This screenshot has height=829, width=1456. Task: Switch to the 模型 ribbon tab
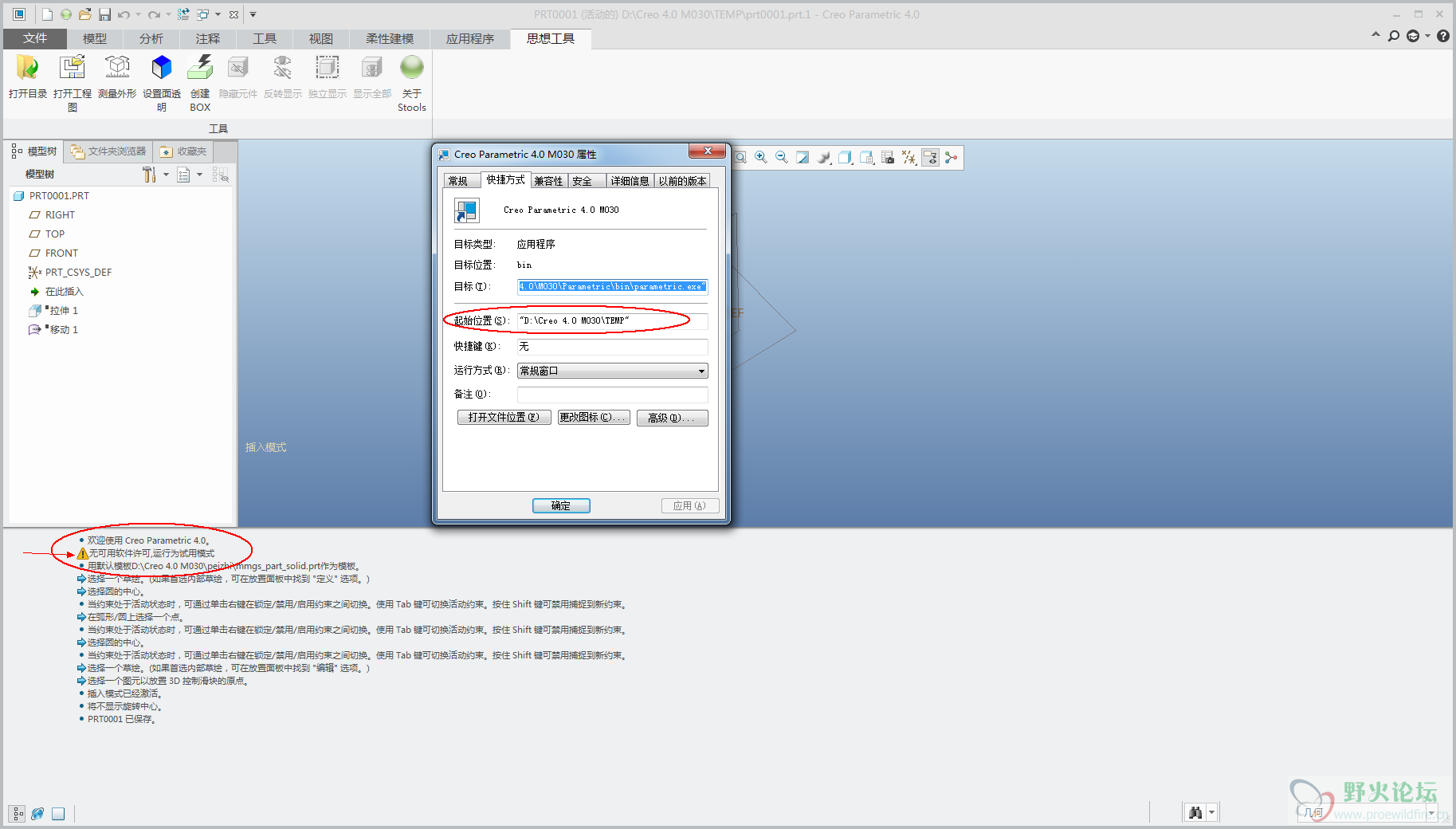pyautogui.click(x=94, y=38)
